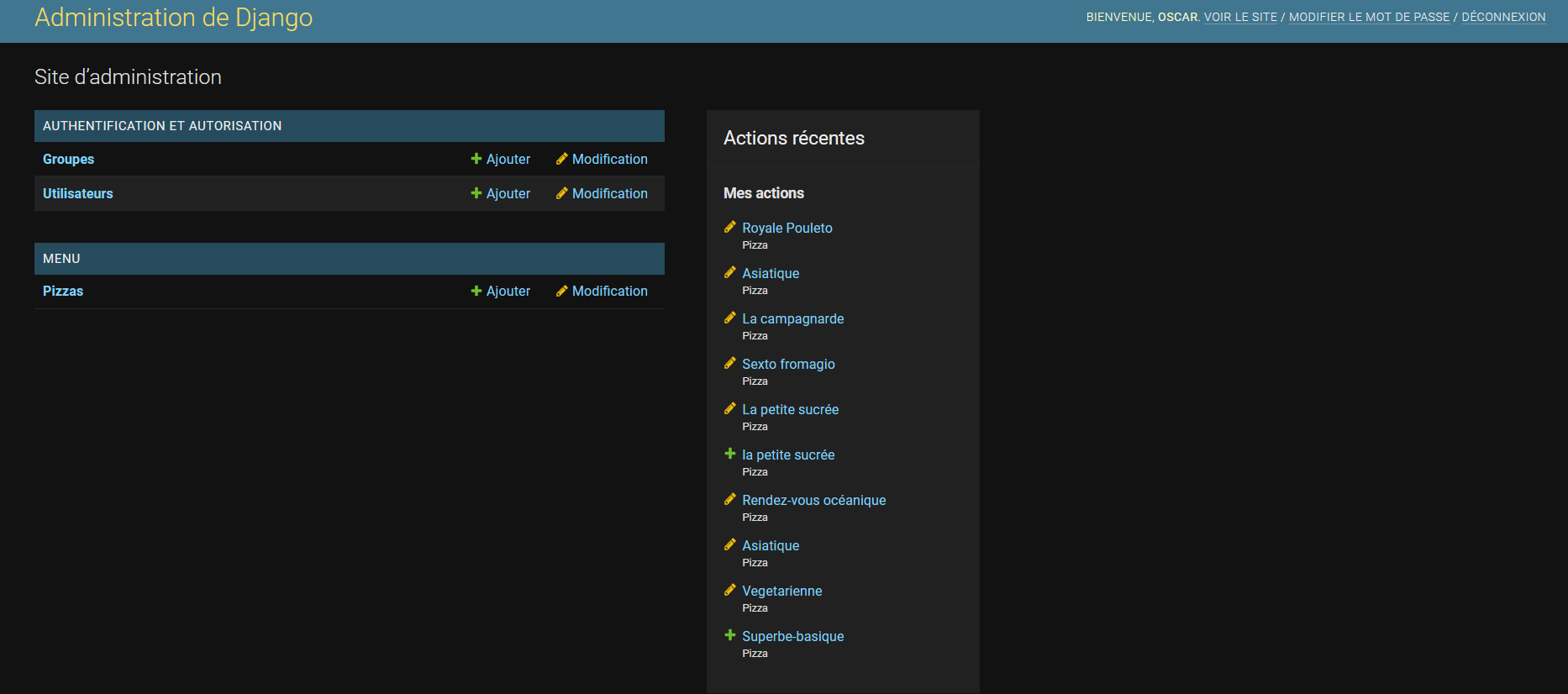Click the 'BIENVENUE, OSCAR' welcome text
1568x694 pixels.
[1142, 17]
